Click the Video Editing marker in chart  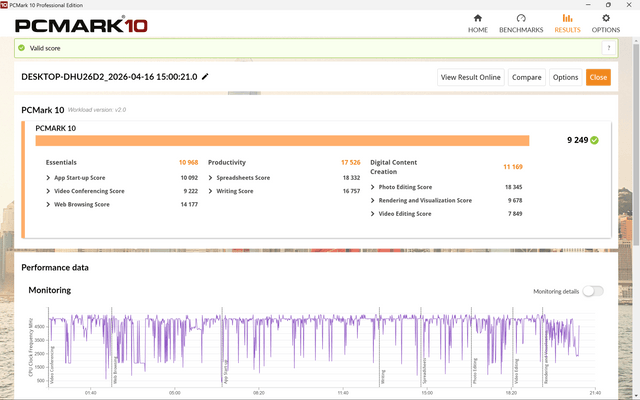(516, 371)
